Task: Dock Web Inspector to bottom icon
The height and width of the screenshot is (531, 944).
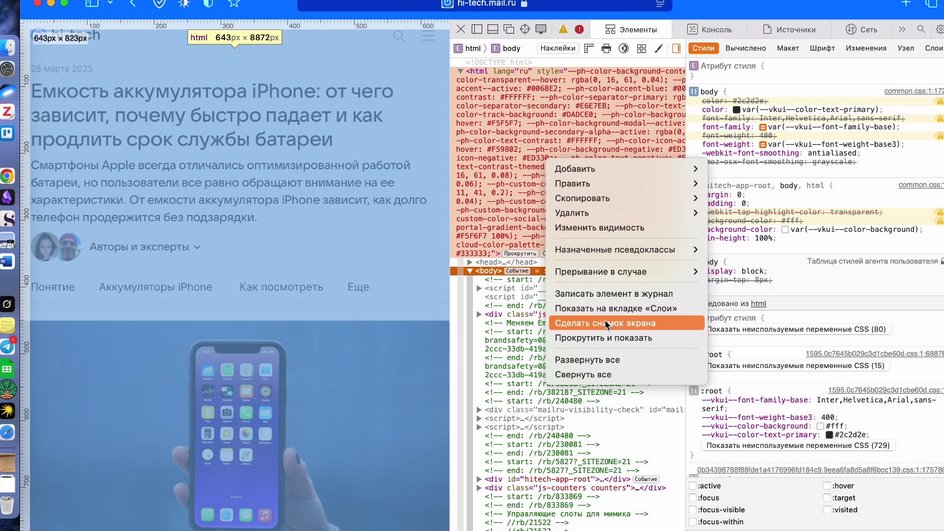Action: [492, 29]
